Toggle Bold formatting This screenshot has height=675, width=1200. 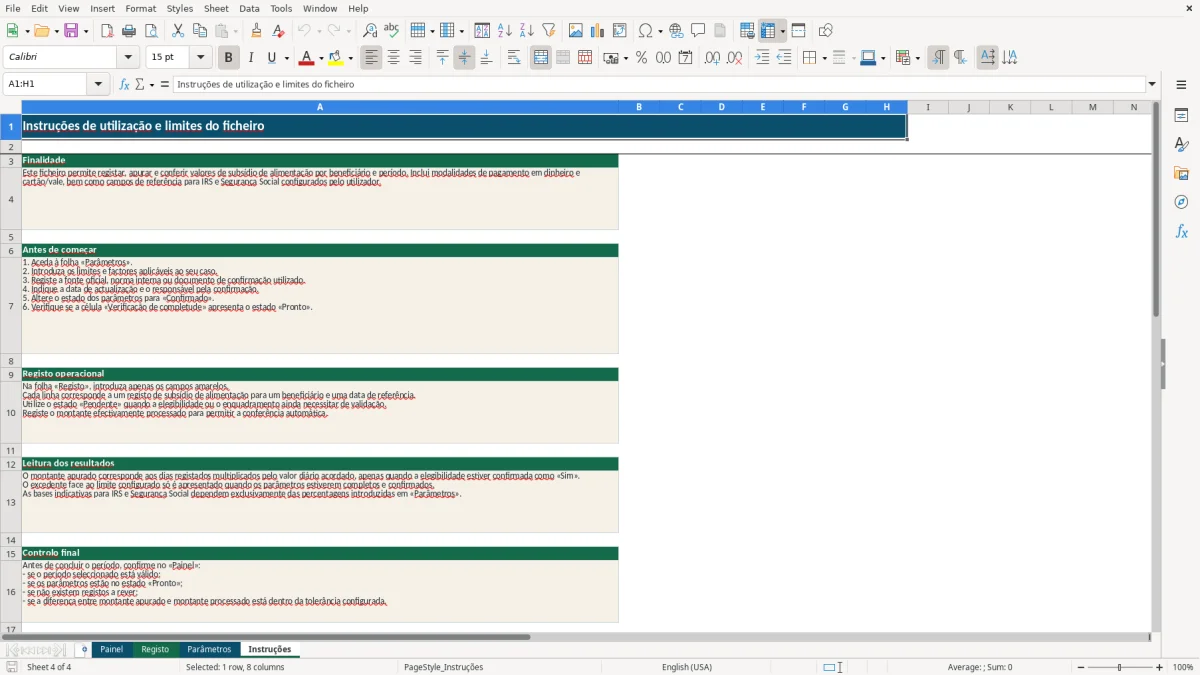(x=229, y=58)
